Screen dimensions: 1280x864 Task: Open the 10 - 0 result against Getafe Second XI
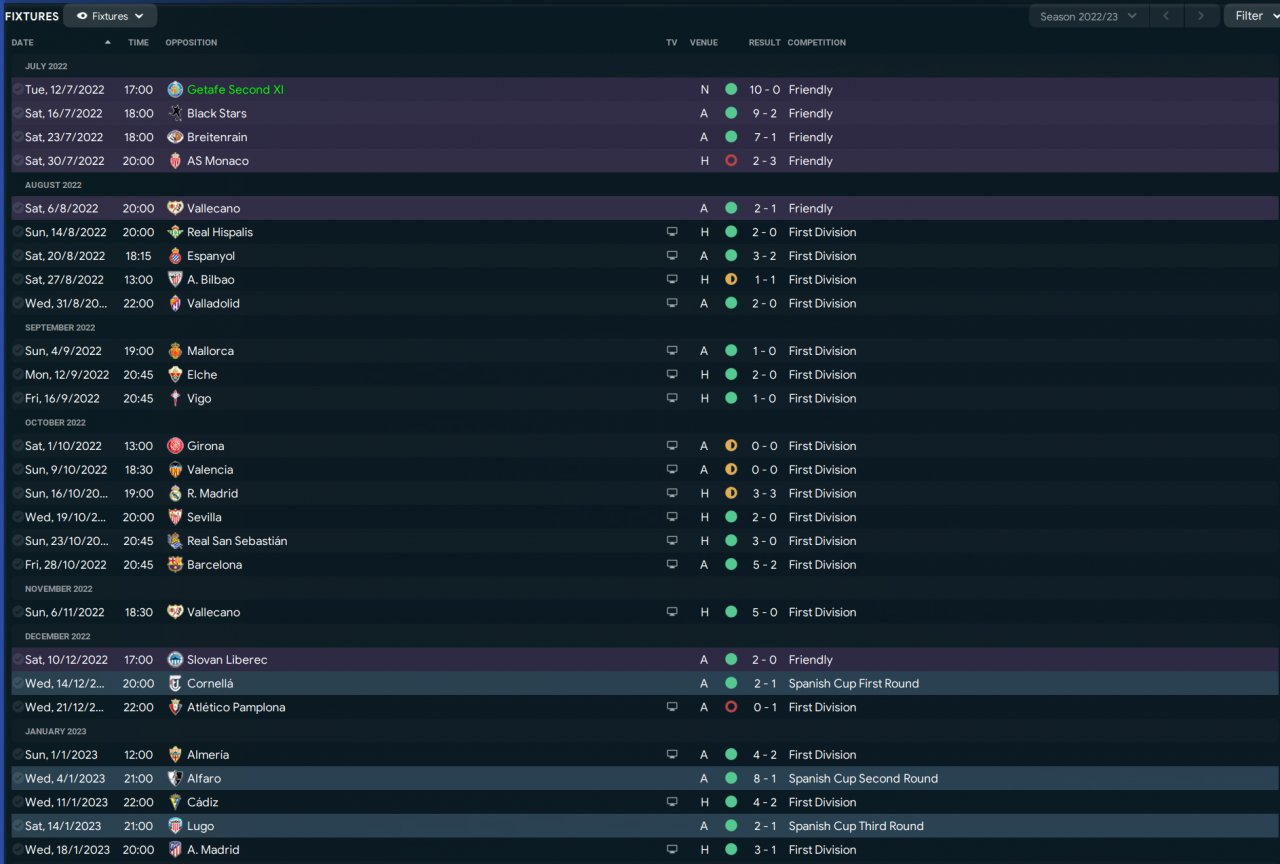click(x=764, y=89)
